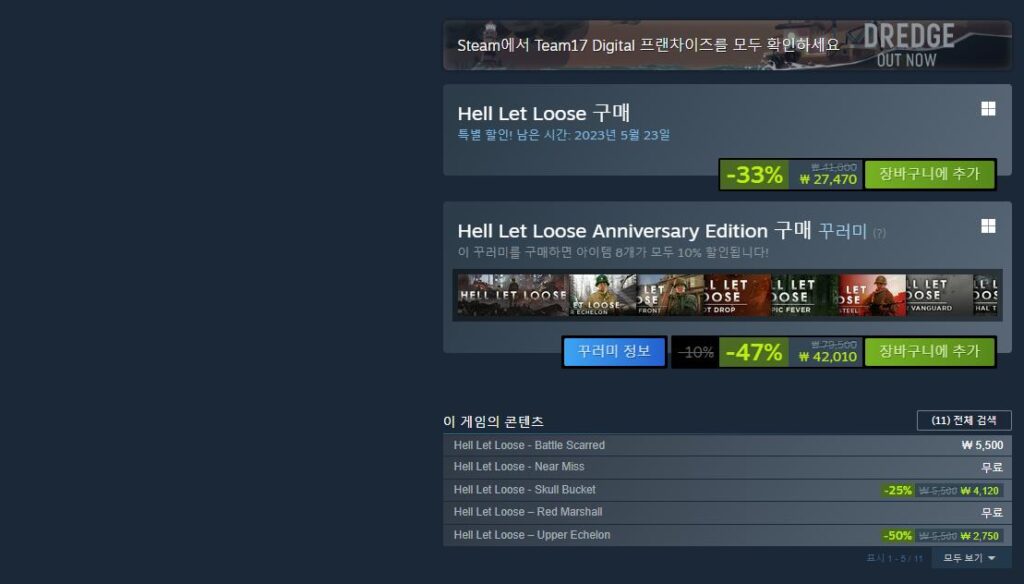Open Hell Let Loose - Skull Bucket DLC

coord(727,490)
